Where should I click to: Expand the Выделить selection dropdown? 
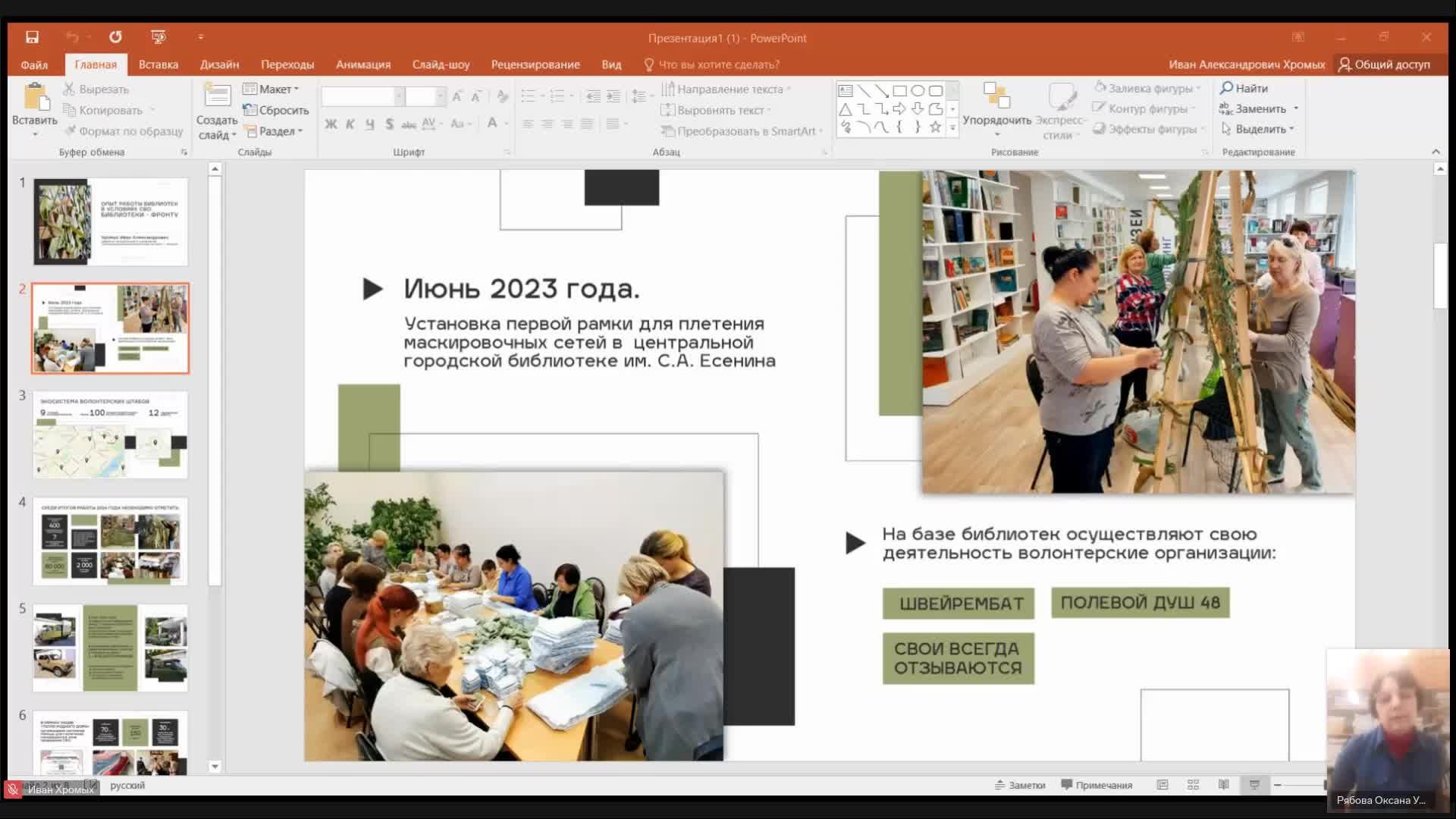(1259, 129)
